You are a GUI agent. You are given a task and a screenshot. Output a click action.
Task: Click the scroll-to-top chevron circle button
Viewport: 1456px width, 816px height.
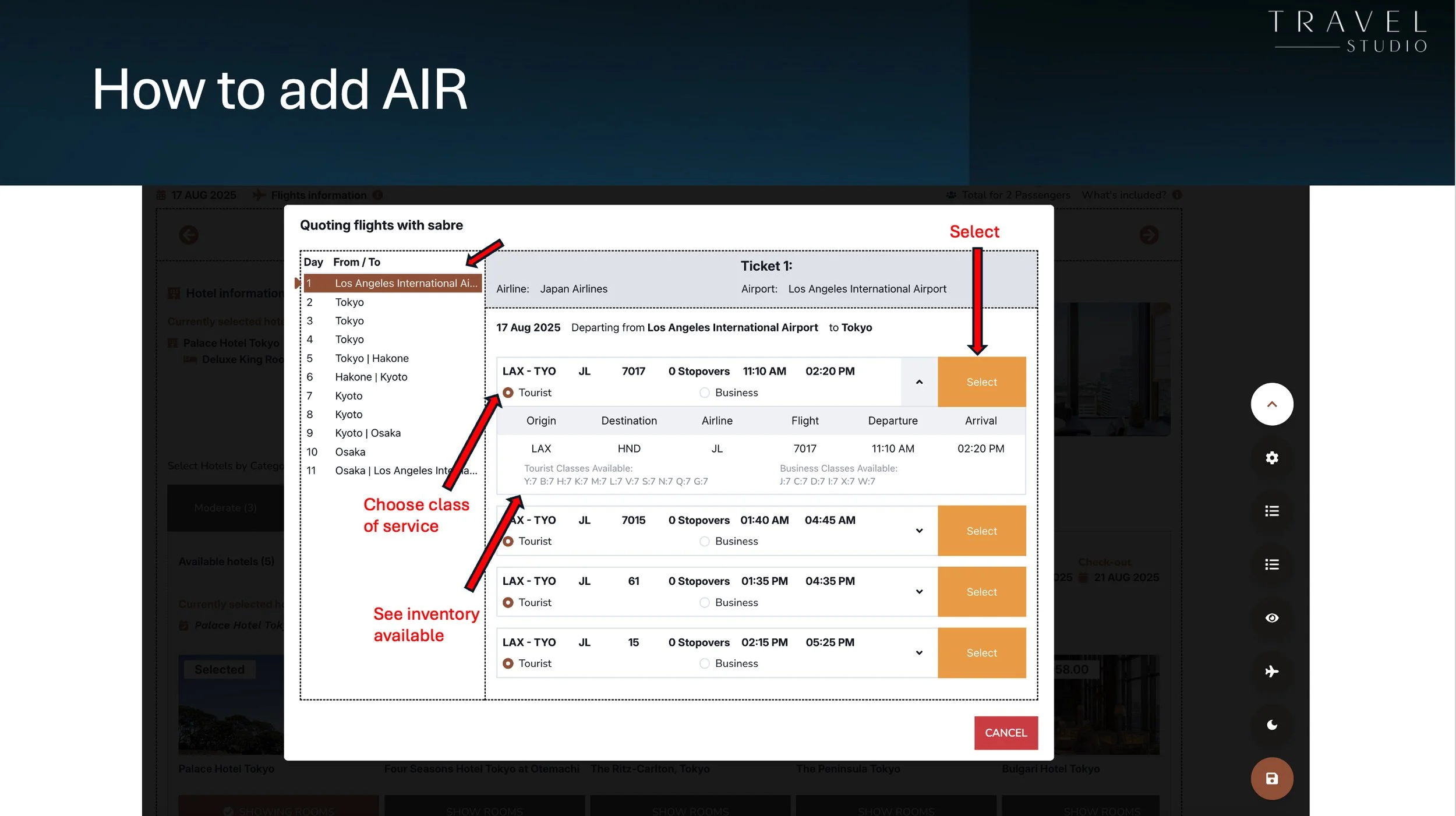click(x=1271, y=404)
